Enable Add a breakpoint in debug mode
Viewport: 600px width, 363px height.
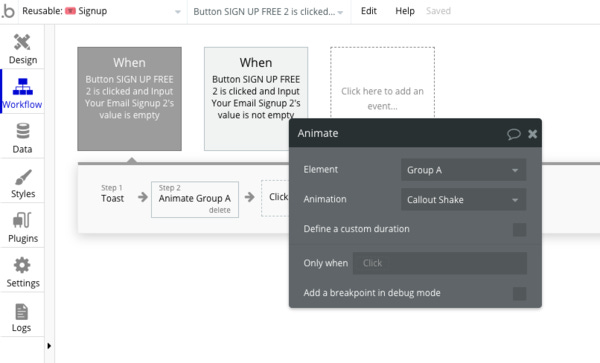point(519,294)
